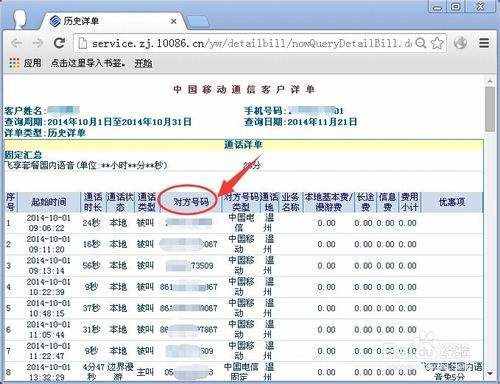Click the 边界漫游 call status cell

[x=120, y=372]
